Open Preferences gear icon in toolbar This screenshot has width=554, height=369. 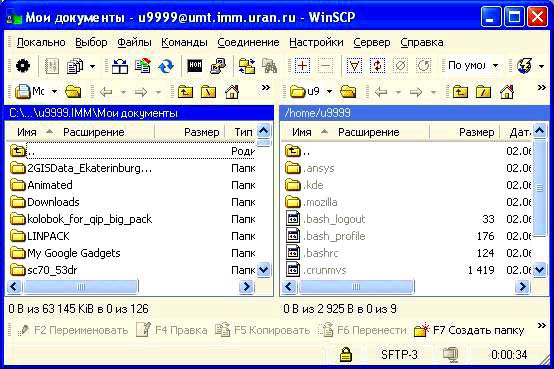[x=23, y=66]
